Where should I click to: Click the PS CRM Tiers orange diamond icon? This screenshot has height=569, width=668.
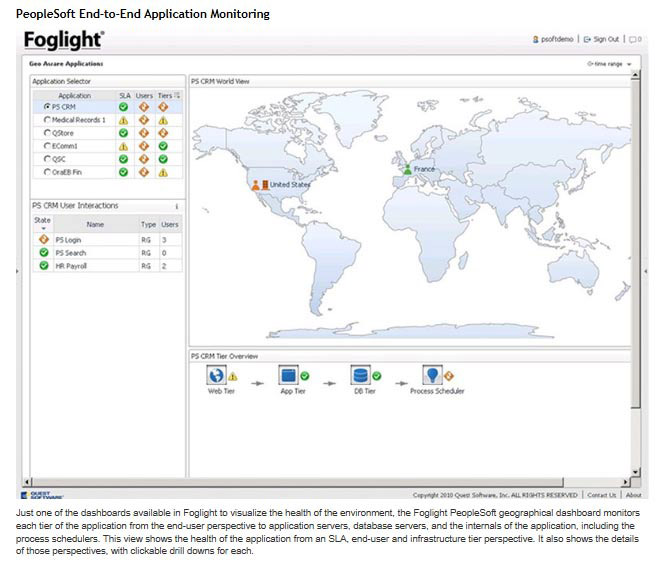tap(163, 107)
